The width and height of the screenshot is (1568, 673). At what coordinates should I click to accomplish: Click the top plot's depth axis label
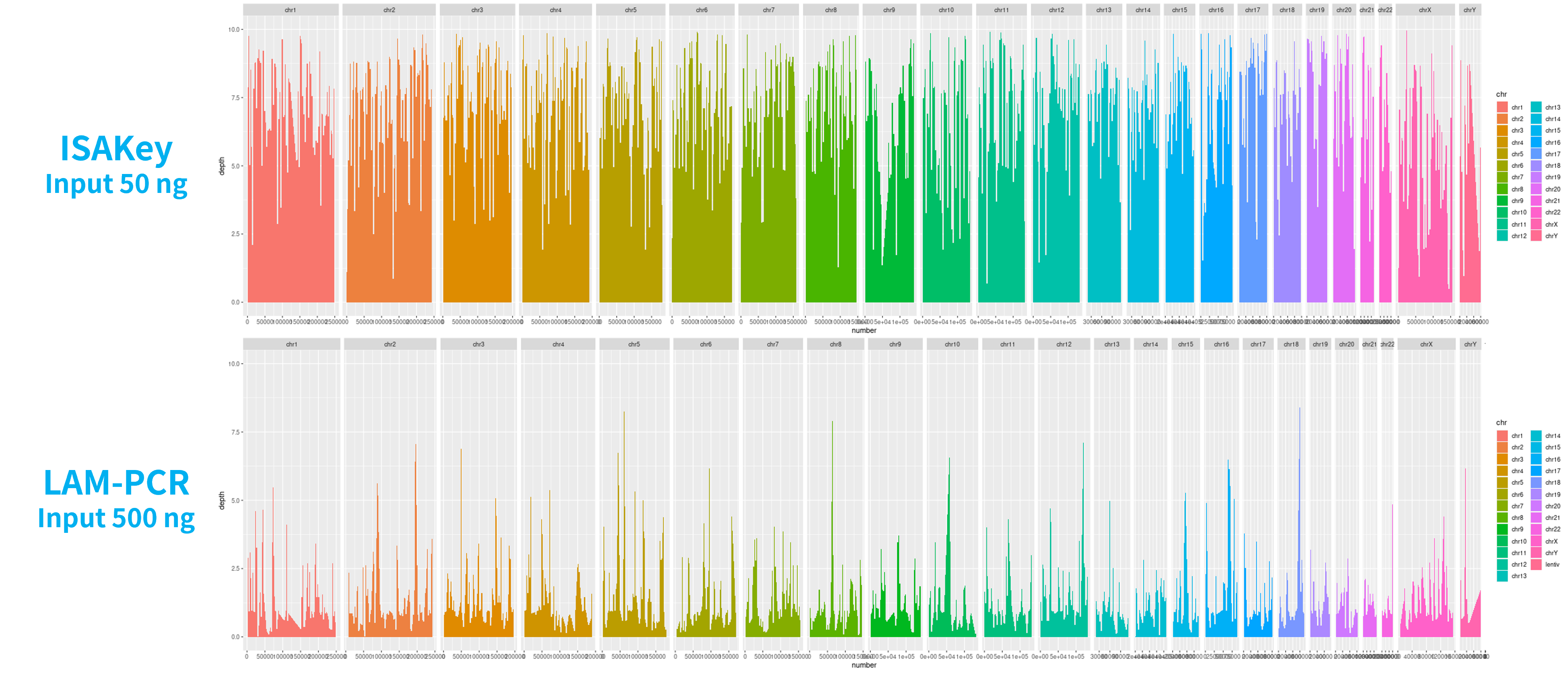pos(222,166)
